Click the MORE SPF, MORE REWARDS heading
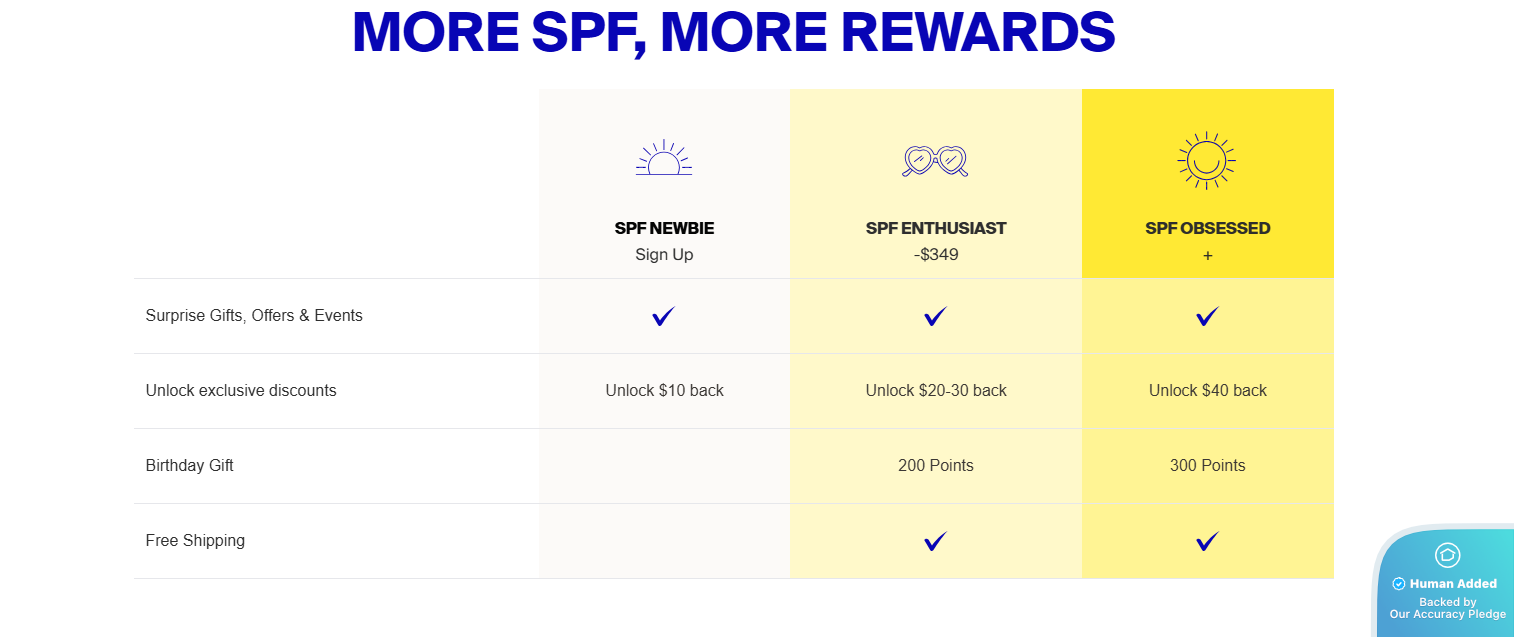The height and width of the screenshot is (637, 1514). pyautogui.click(x=733, y=32)
